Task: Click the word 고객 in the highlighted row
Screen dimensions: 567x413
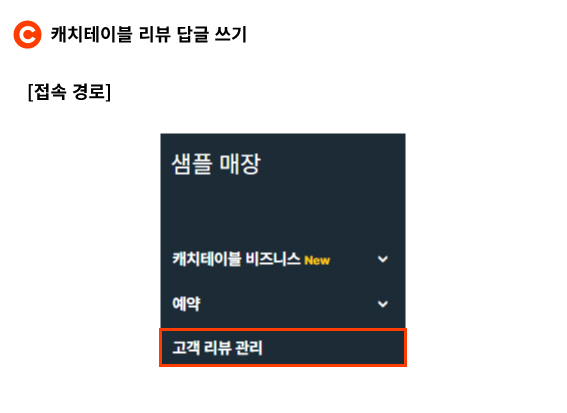Action: coord(186,348)
